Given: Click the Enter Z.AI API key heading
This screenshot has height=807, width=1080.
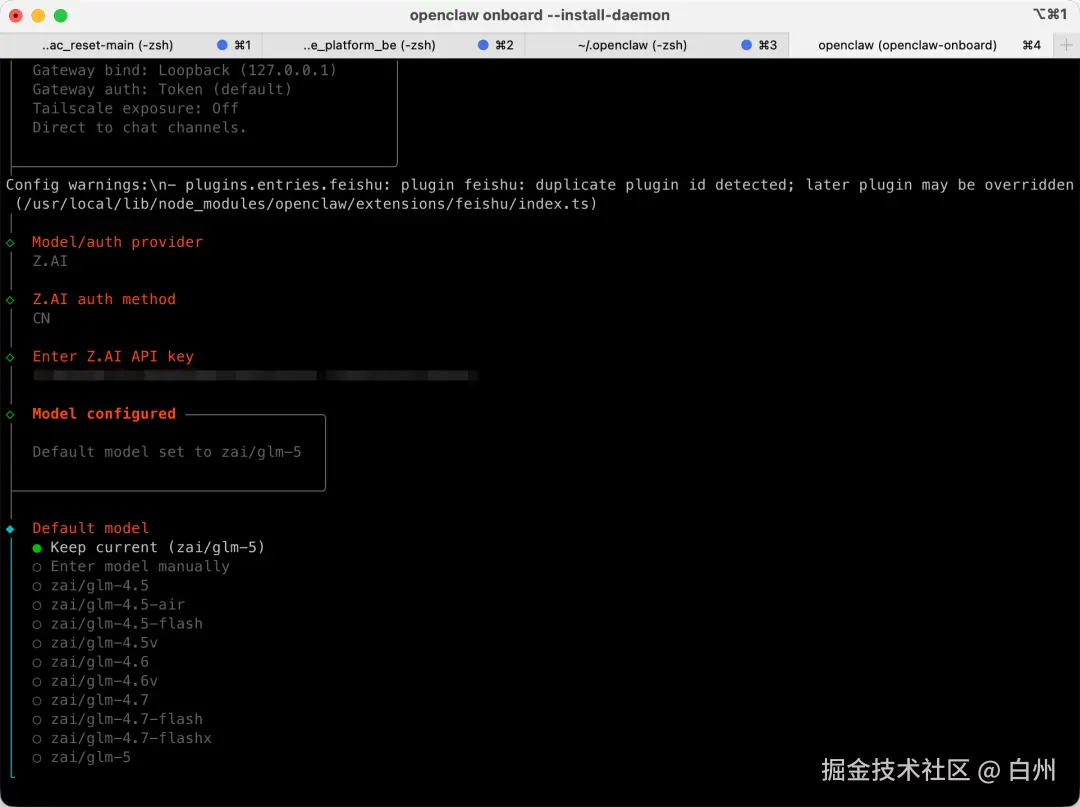Looking at the screenshot, I should 113,357.
